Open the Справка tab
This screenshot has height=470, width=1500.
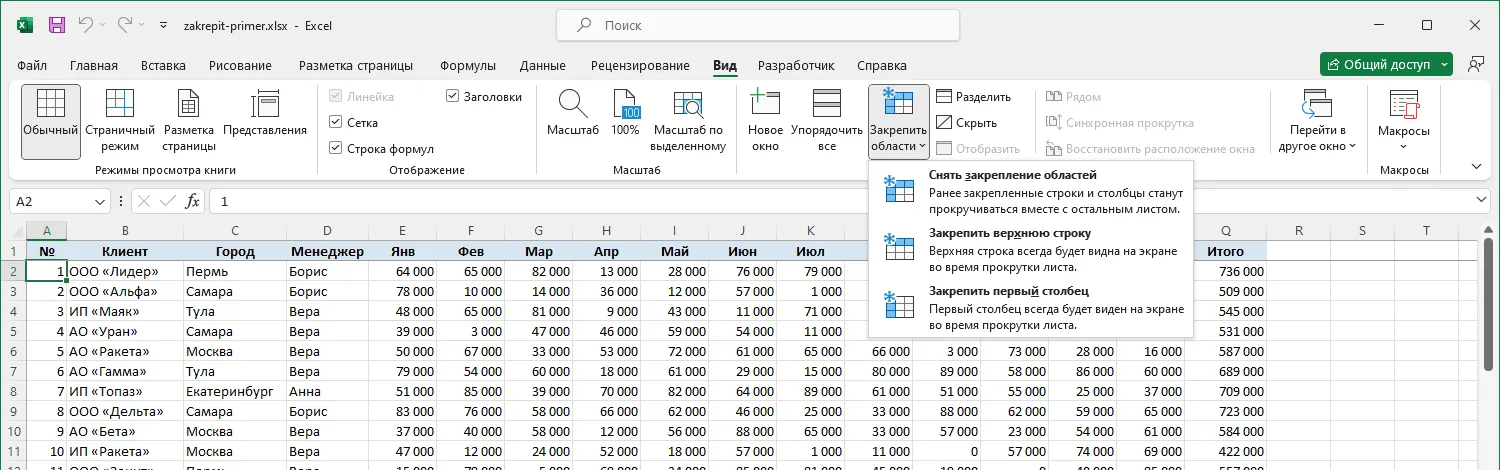[x=882, y=66]
